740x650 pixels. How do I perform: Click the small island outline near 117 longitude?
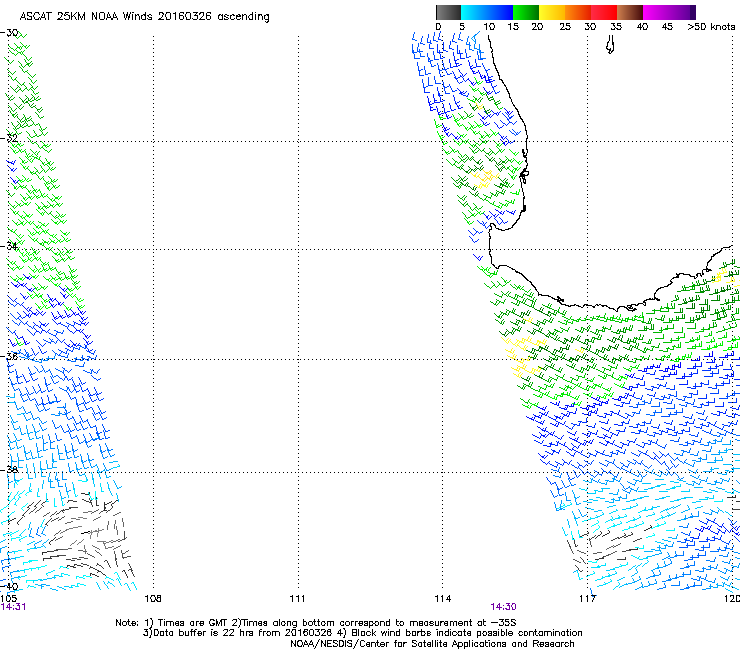click(x=610, y=46)
